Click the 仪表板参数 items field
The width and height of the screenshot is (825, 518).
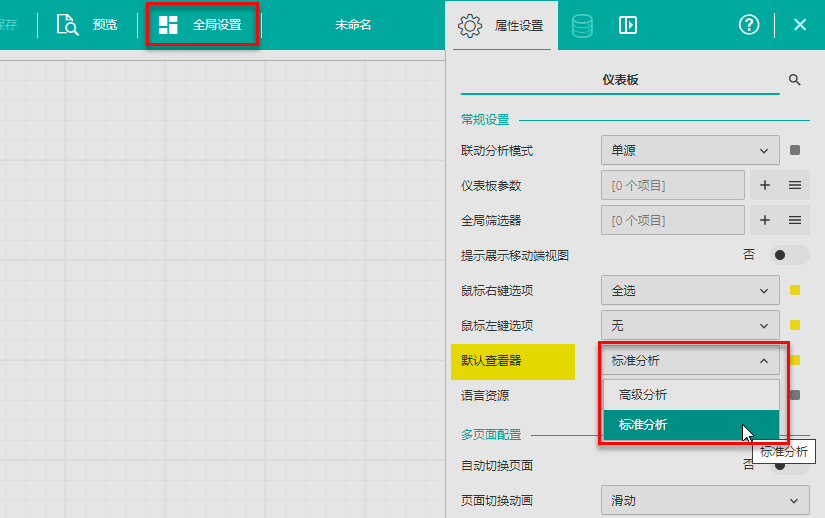click(672, 185)
